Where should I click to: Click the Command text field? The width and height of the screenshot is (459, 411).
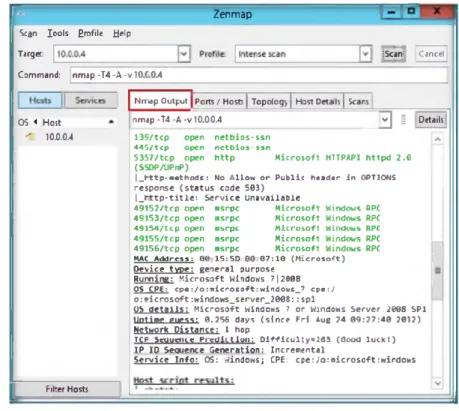coord(259,75)
